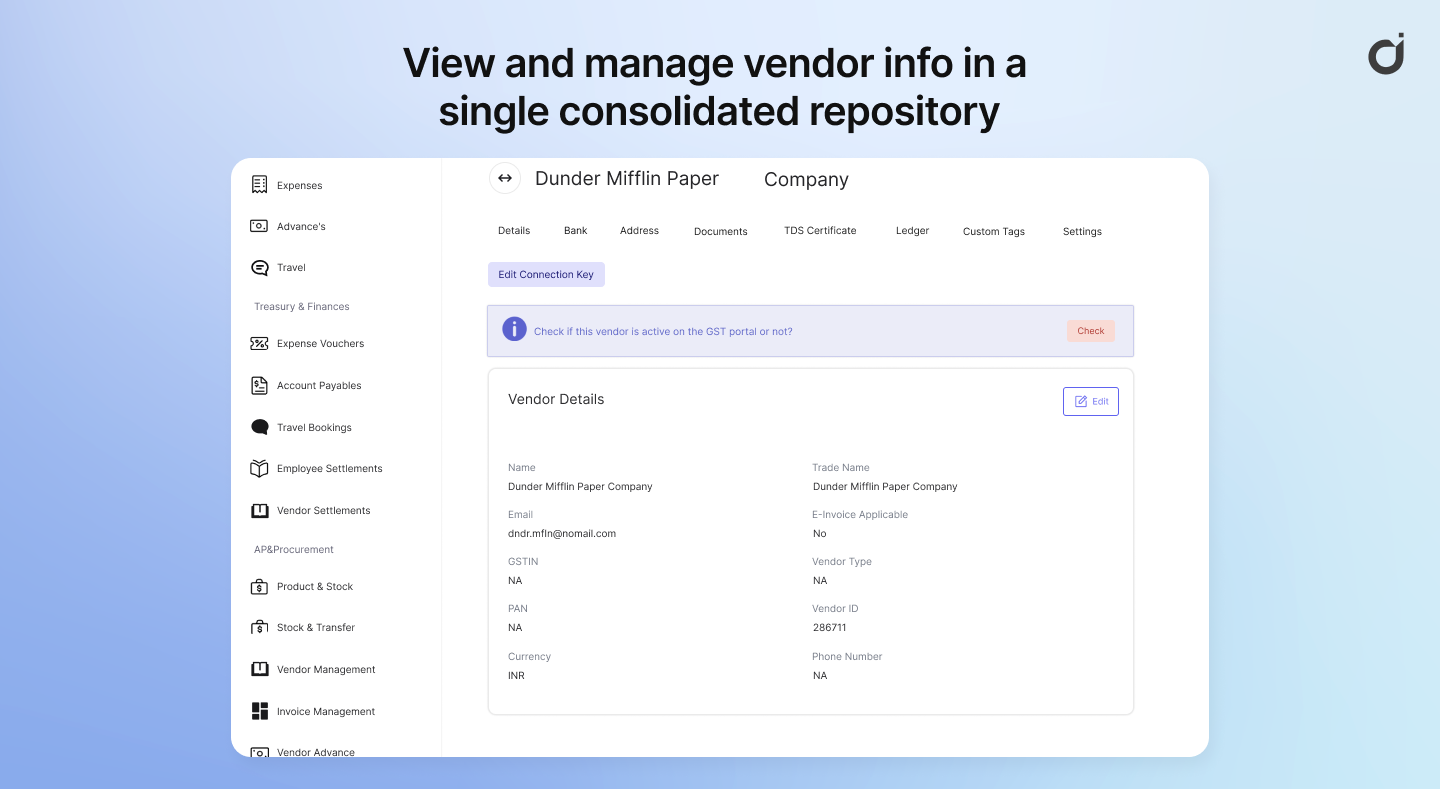Click the Expense Vouchers coupon icon
1440x789 pixels.
(x=260, y=343)
